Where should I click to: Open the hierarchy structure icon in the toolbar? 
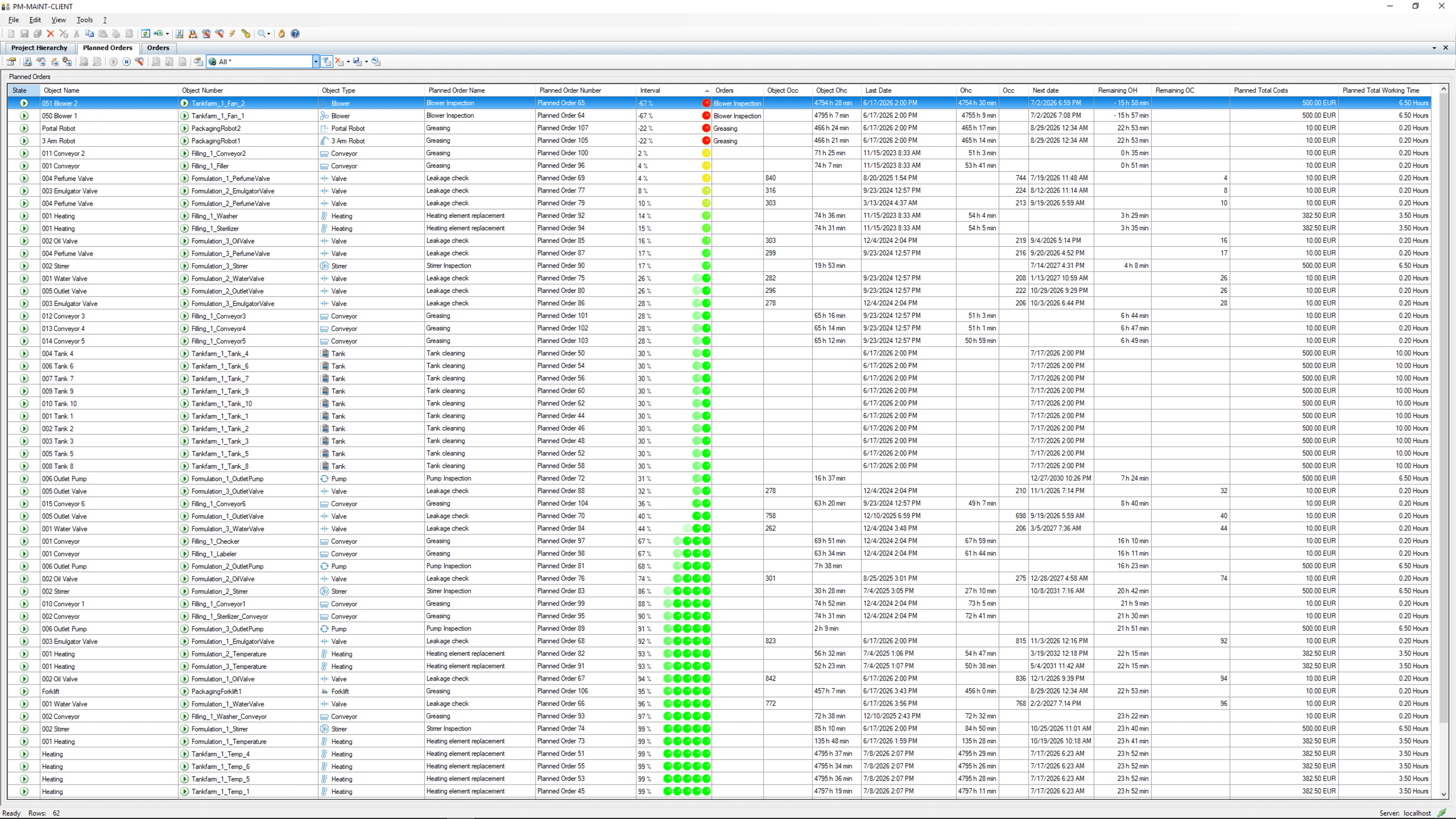click(179, 34)
